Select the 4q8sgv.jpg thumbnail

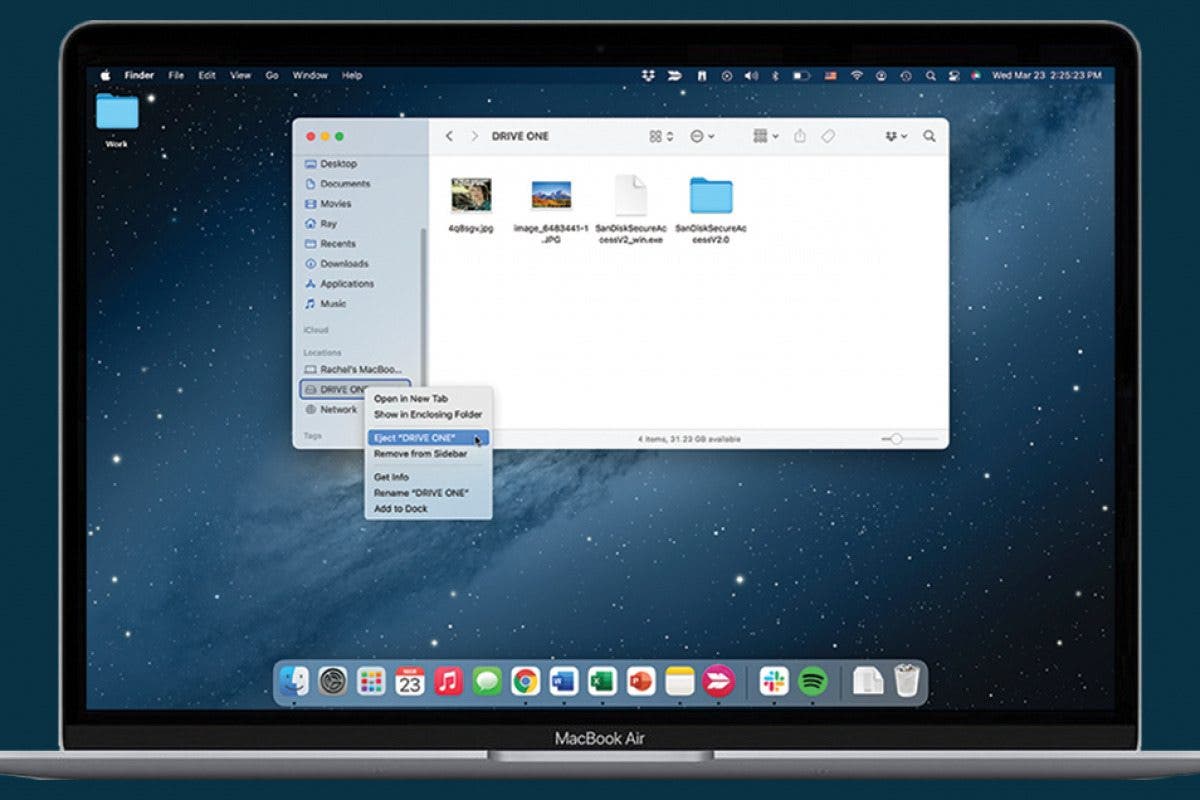tap(470, 195)
